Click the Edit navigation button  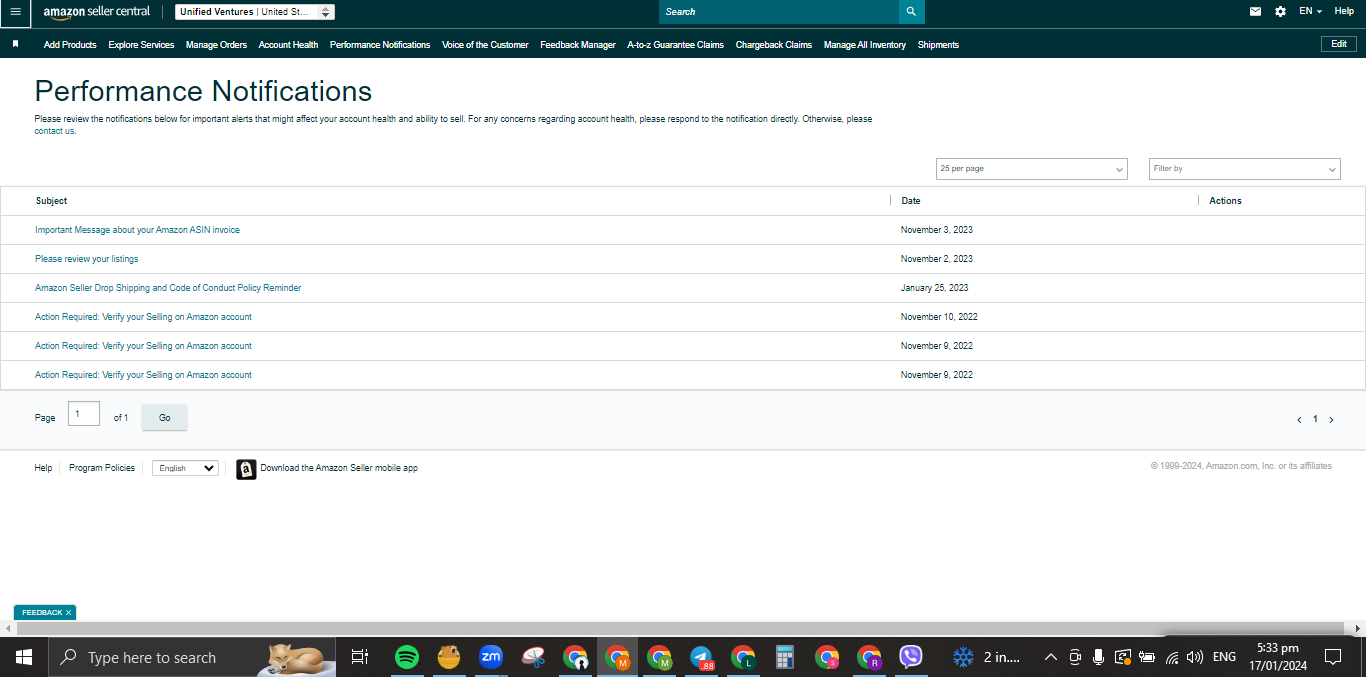click(x=1339, y=44)
